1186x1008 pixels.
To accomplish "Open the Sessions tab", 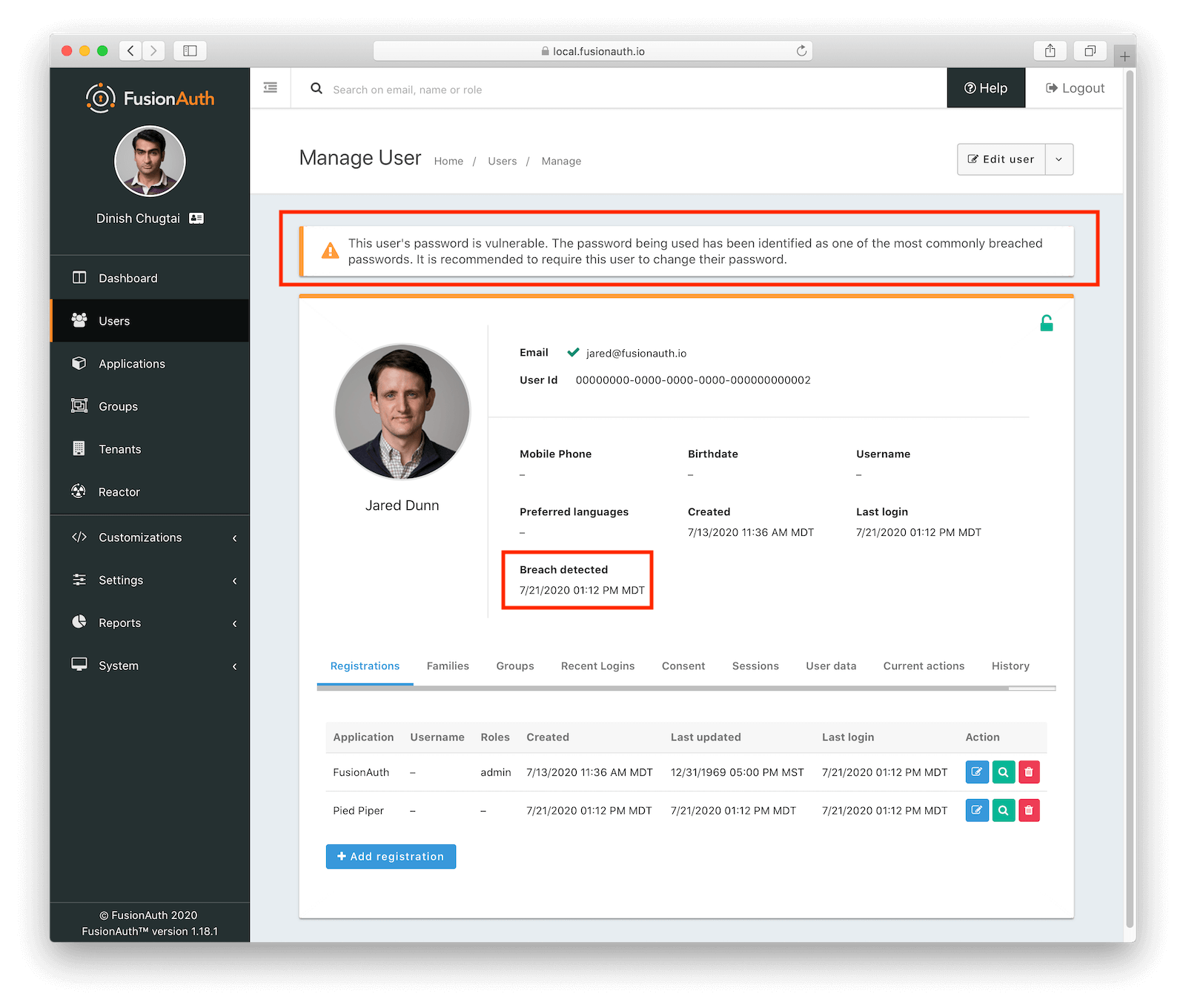I will pos(755,666).
